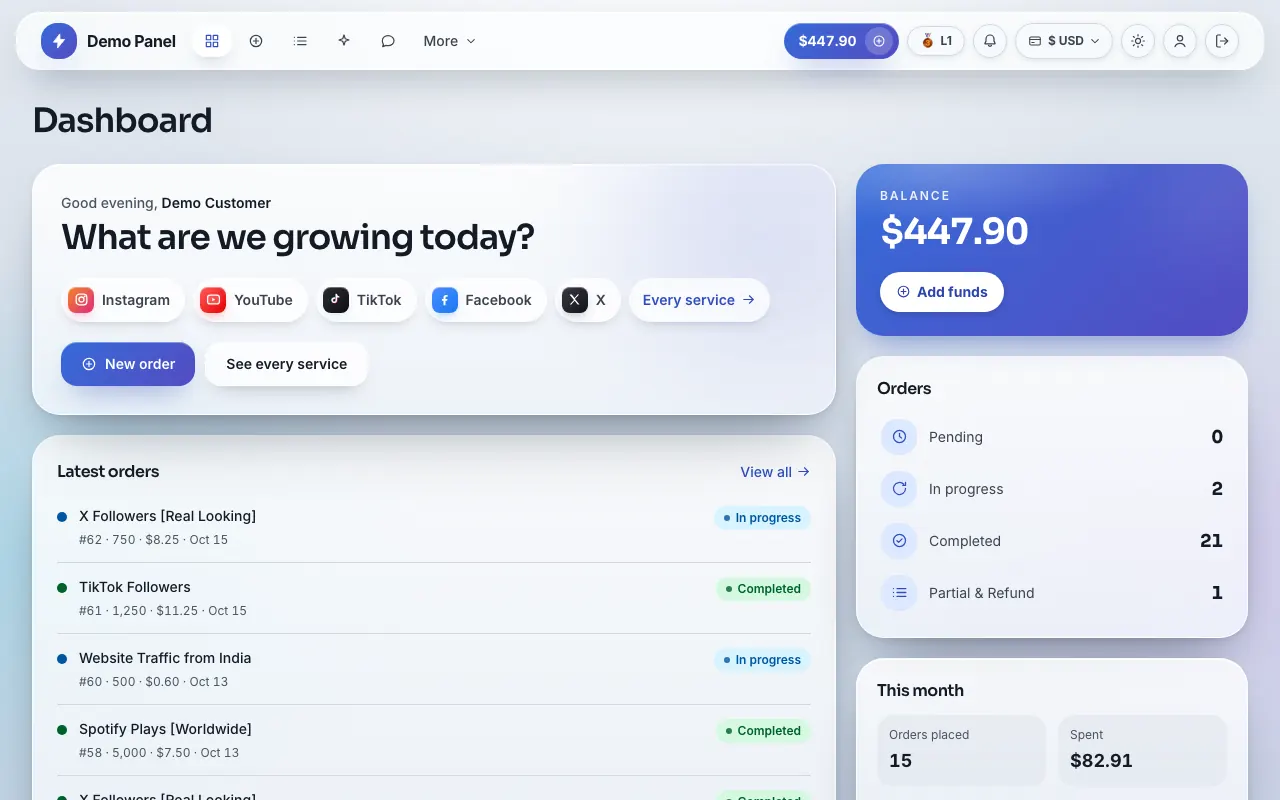
Task: Click the logout arrow icon
Action: pyautogui.click(x=1222, y=41)
